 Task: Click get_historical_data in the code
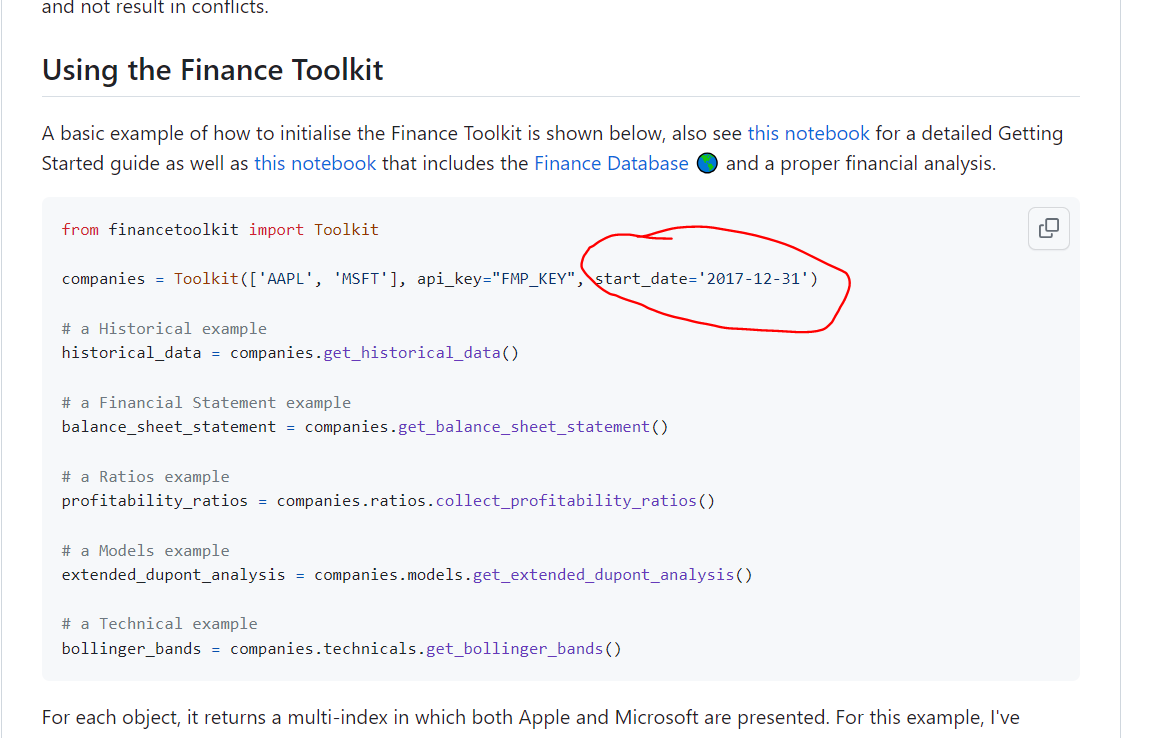(411, 352)
